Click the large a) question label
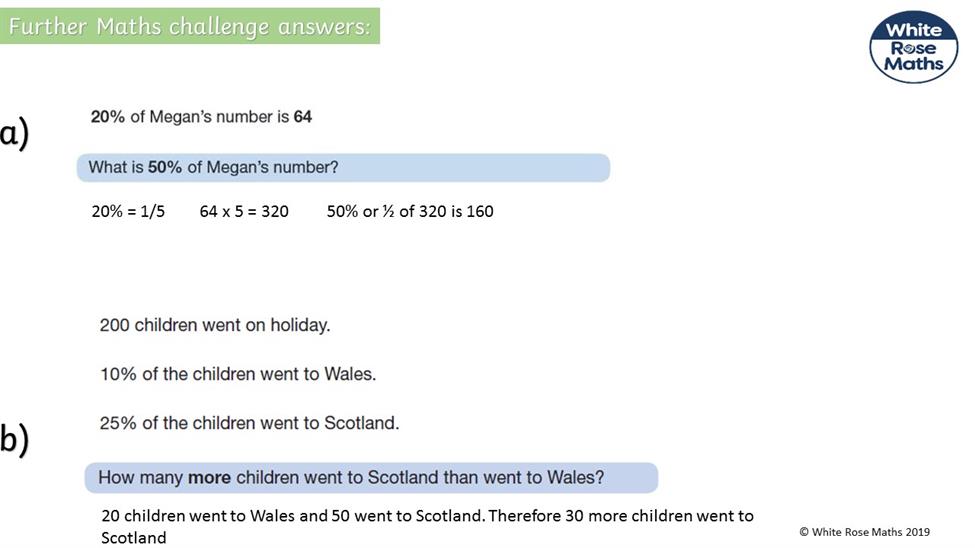Image resolution: width=975 pixels, height=548 pixels. click(x=15, y=132)
